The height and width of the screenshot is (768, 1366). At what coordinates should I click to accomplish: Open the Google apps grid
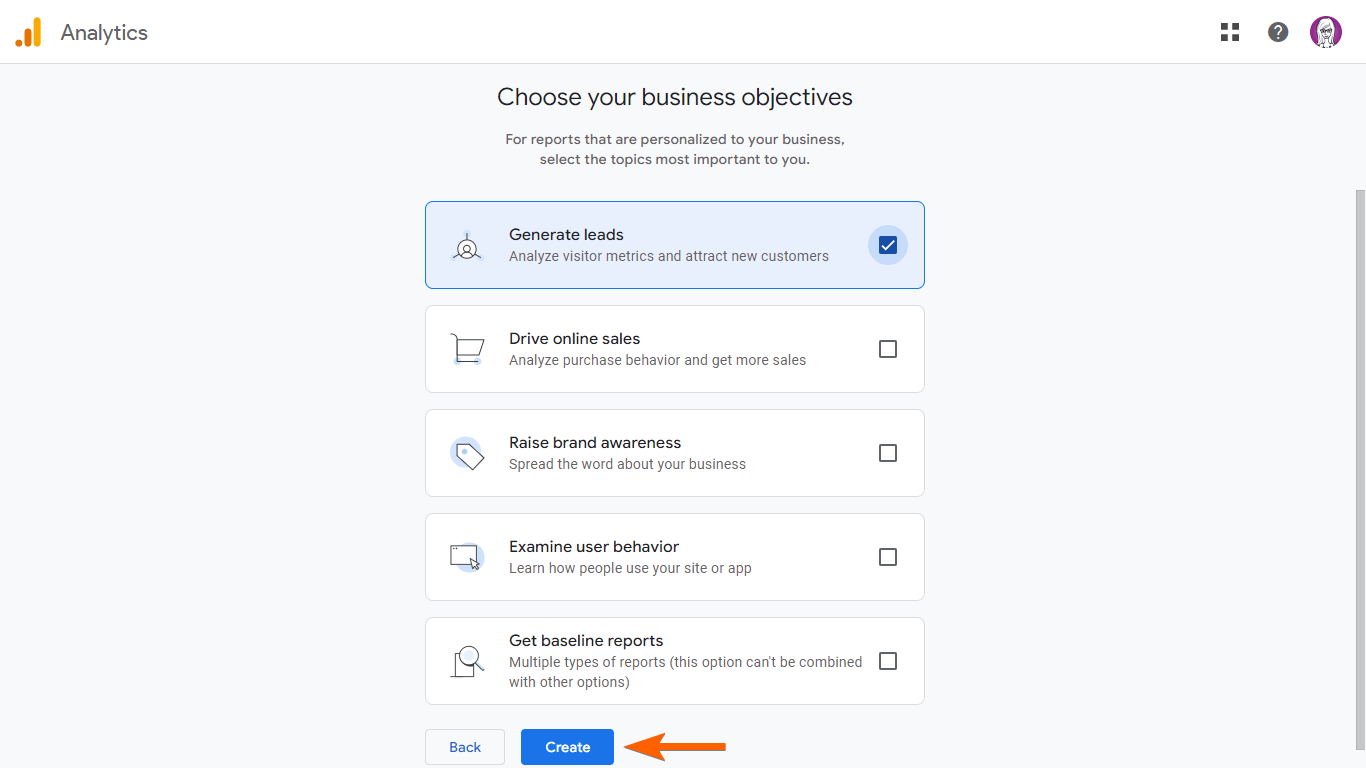1230,32
